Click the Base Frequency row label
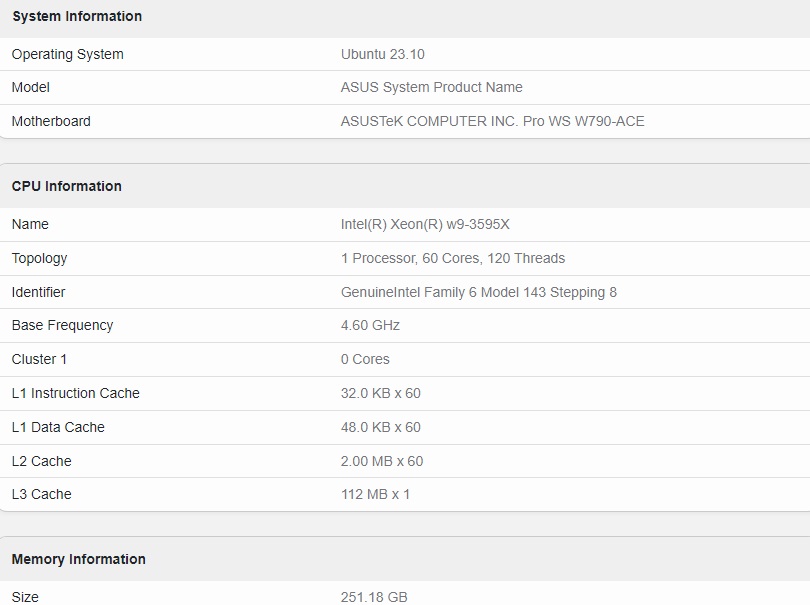 (62, 325)
